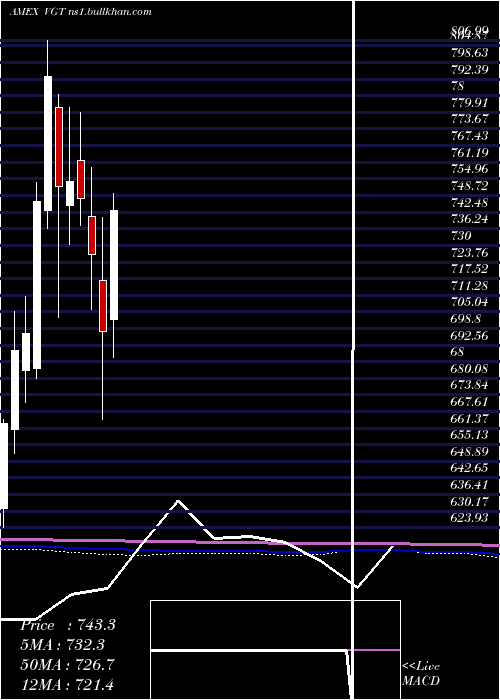Click the 680.08 price axis label

470,369
